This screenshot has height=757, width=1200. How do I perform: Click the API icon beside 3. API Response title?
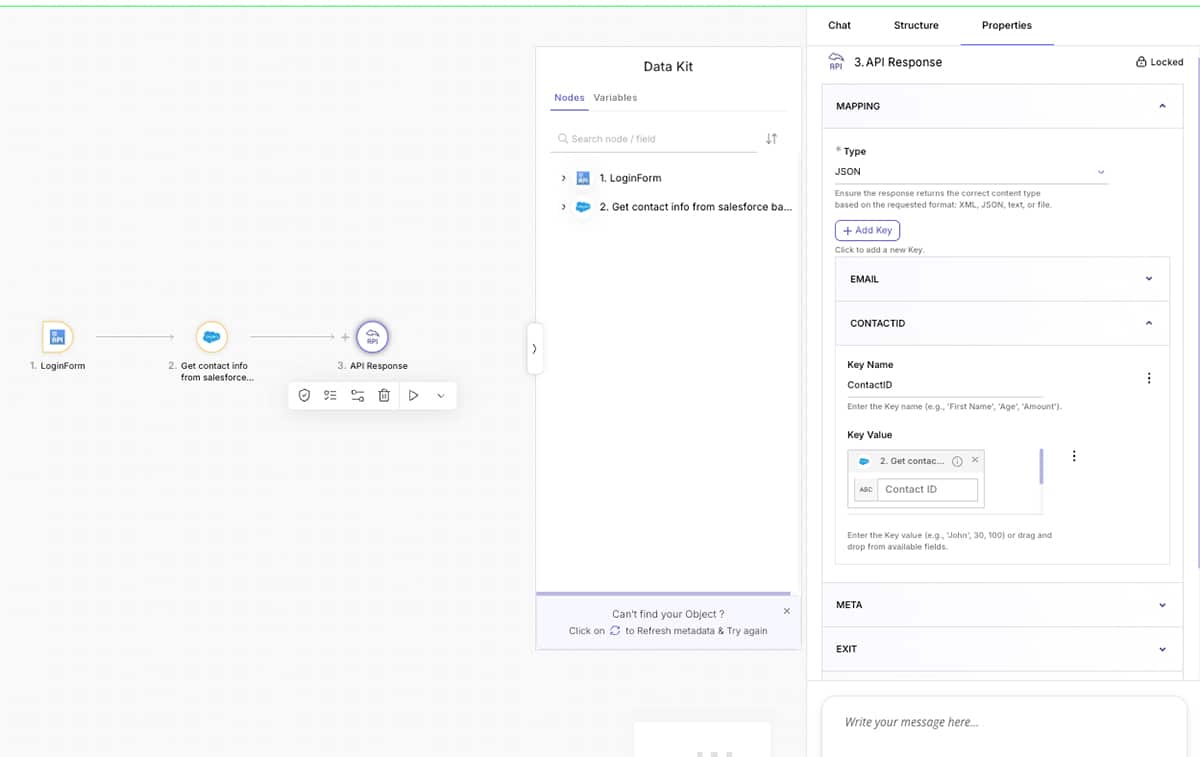[837, 62]
